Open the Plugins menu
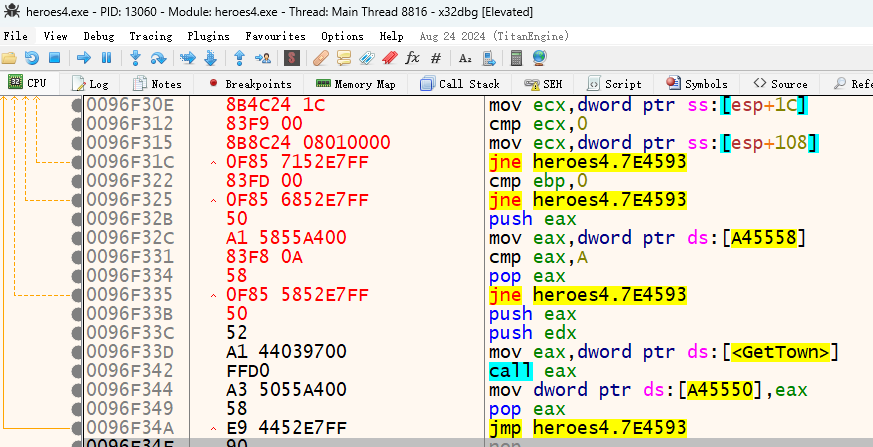Screen dimensions: 873x447 point(208,36)
